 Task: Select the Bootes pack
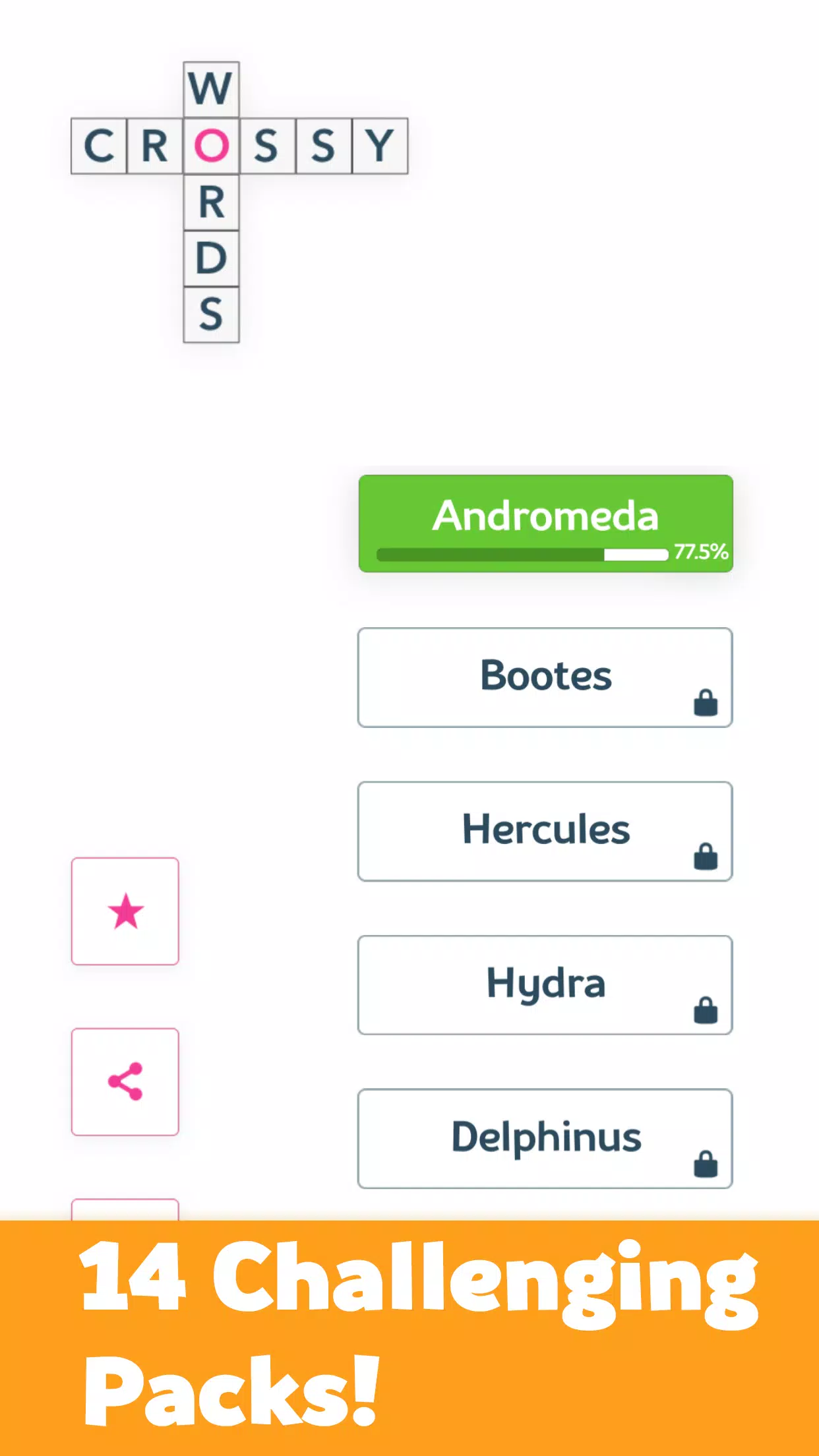pos(545,677)
